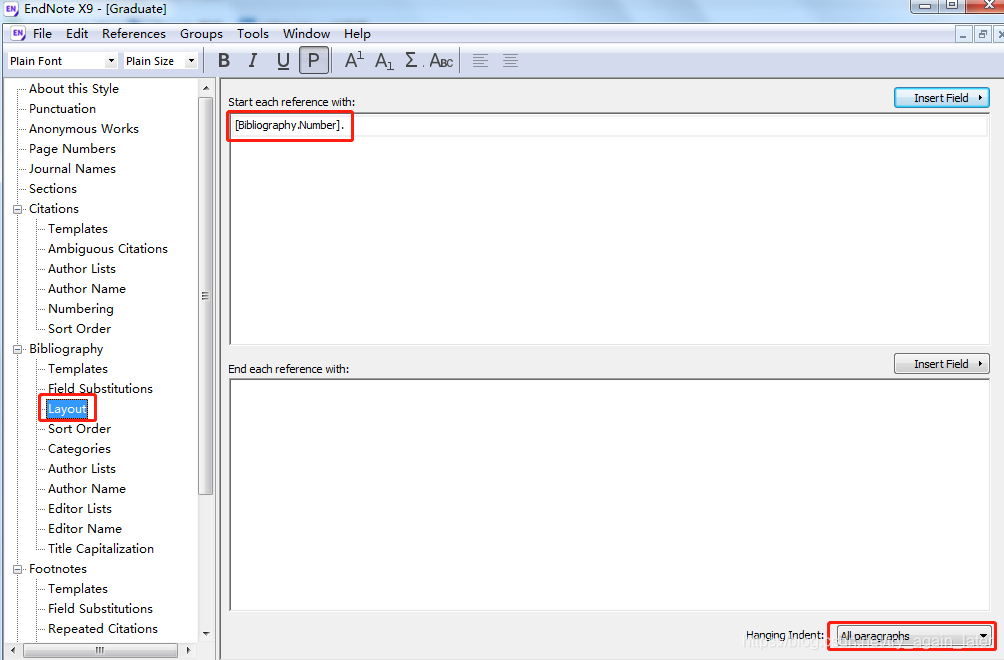The width and height of the screenshot is (1004, 660).
Task: Select Sort Order under Bibliography
Action: click(x=79, y=429)
